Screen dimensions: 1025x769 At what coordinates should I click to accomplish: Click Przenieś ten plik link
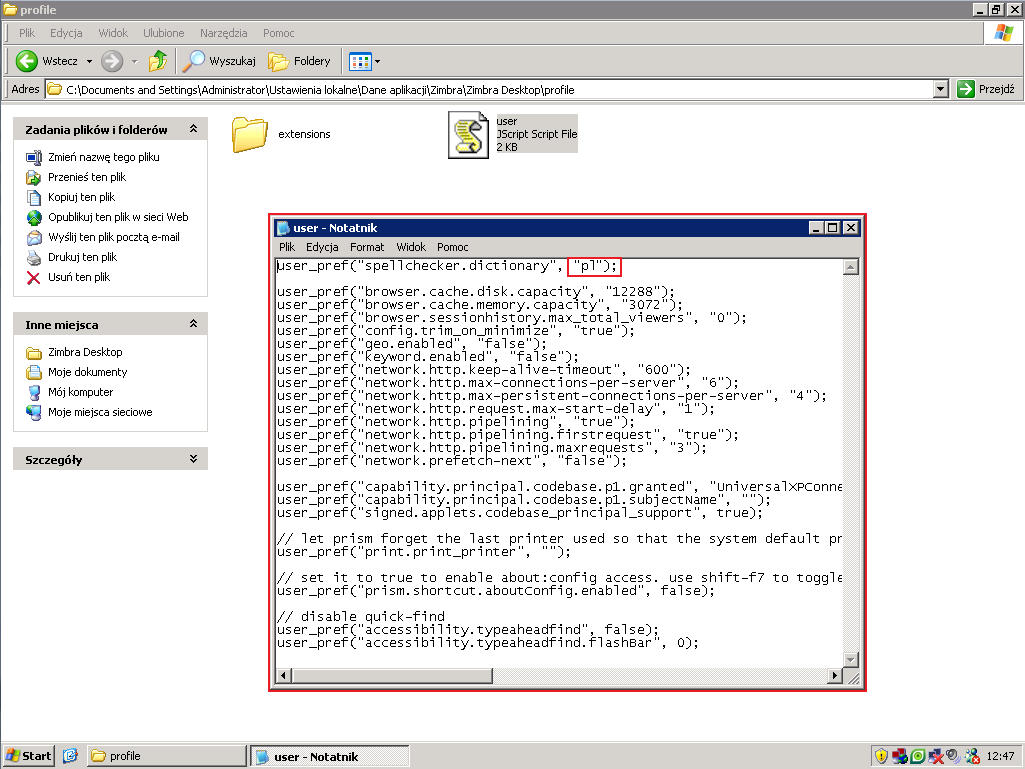[x=87, y=177]
